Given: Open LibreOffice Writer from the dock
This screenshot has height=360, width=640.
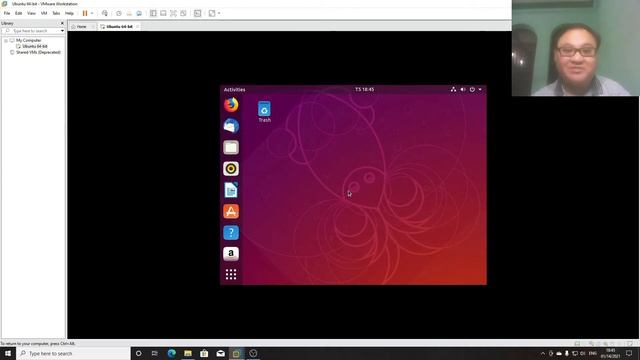Looking at the screenshot, I should 231,190.
